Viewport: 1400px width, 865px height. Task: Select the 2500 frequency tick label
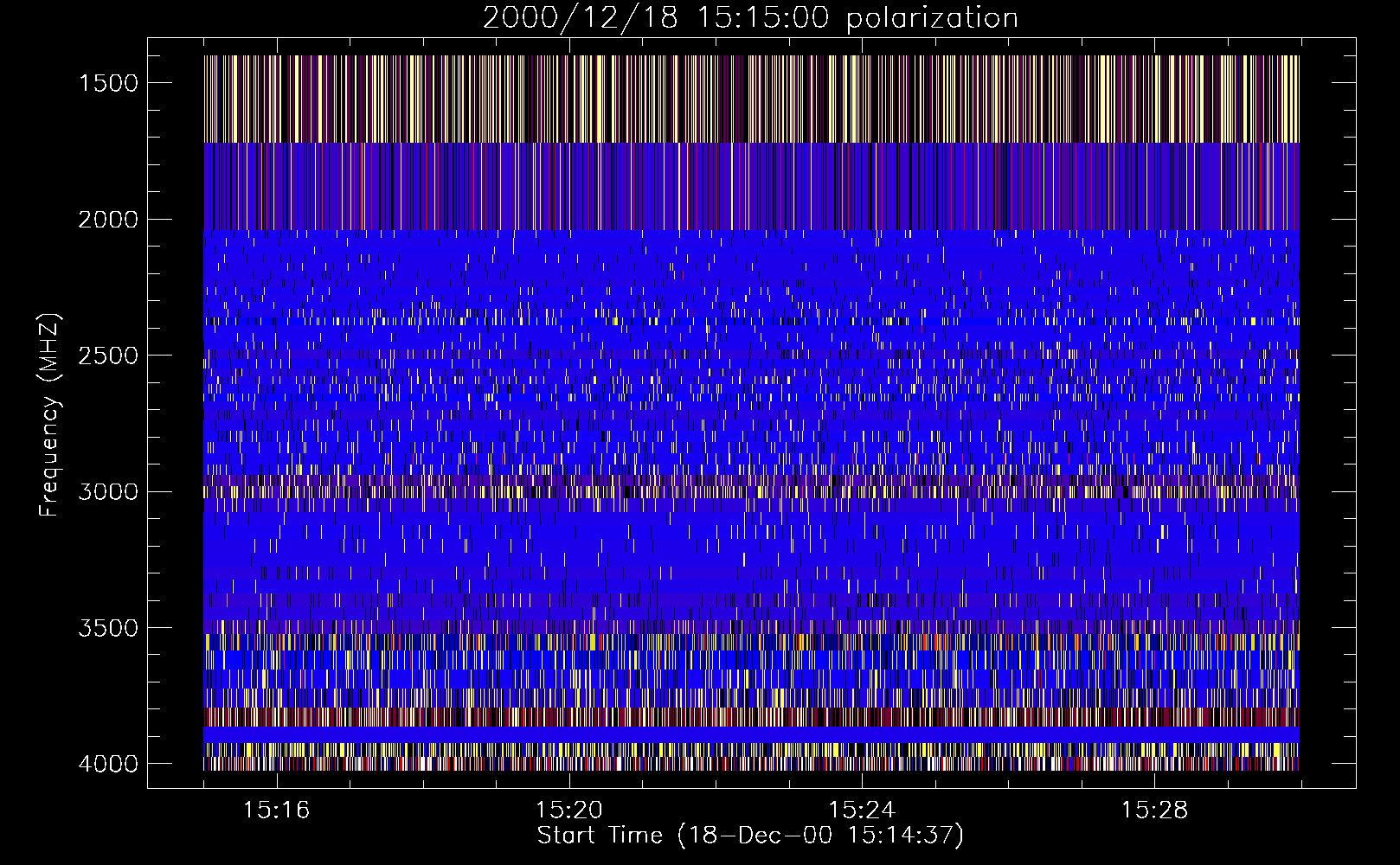[108, 356]
